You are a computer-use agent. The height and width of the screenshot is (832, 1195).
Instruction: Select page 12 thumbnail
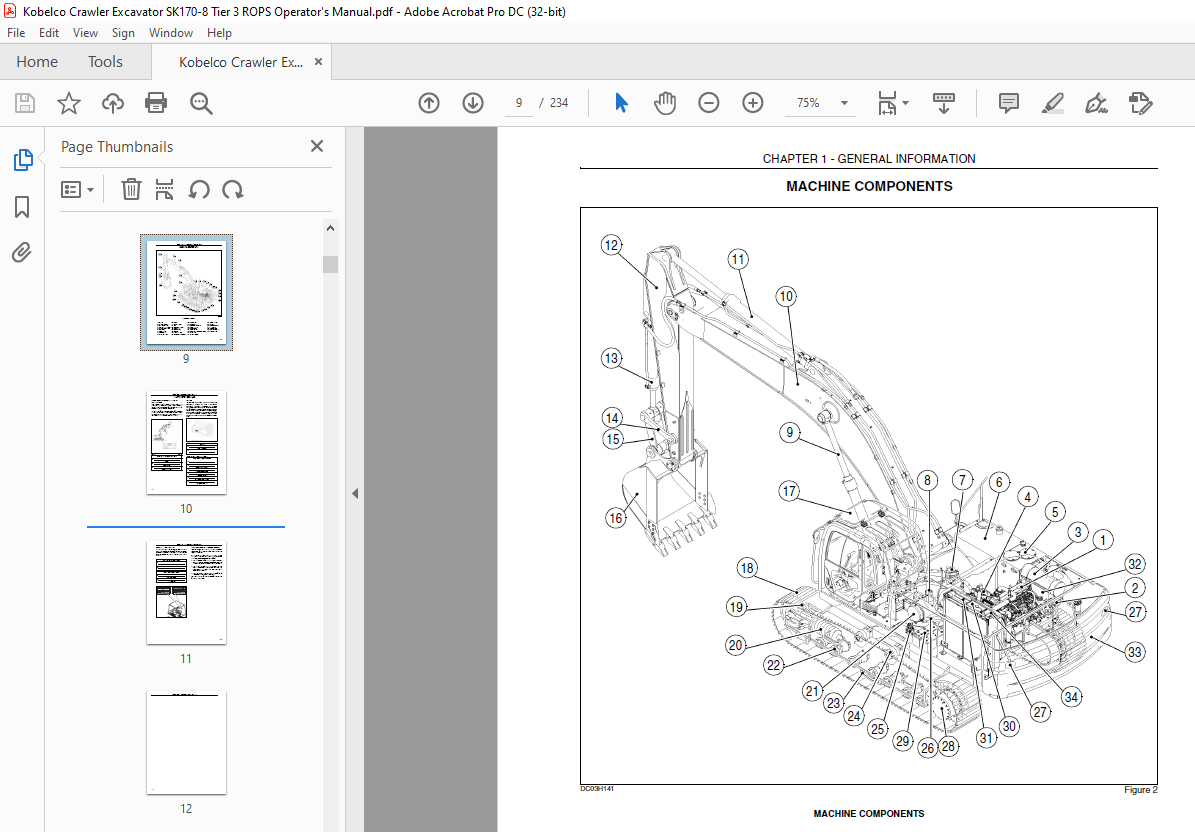[186, 743]
